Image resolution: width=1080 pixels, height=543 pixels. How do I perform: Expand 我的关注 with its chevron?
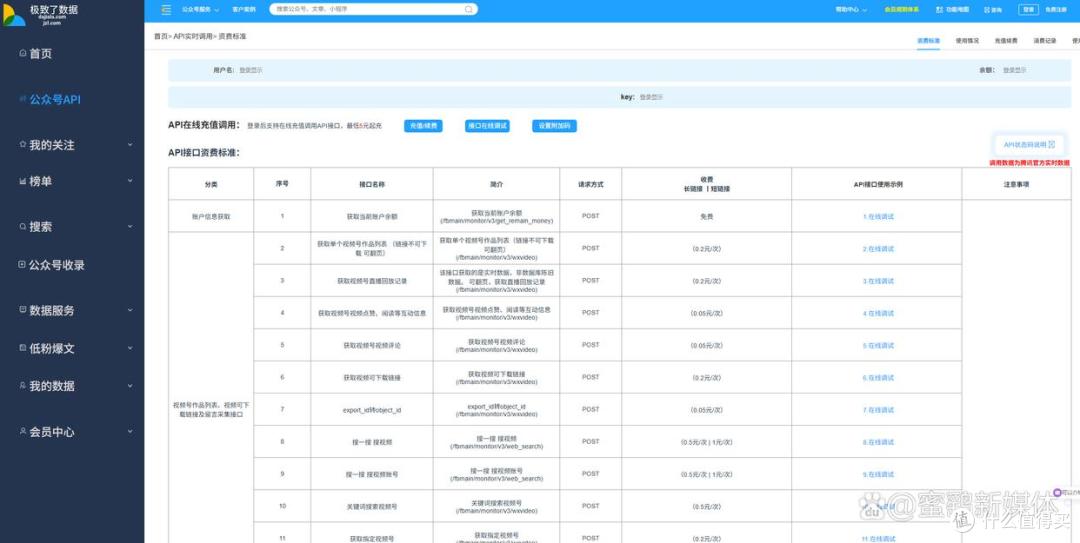click(x=129, y=145)
